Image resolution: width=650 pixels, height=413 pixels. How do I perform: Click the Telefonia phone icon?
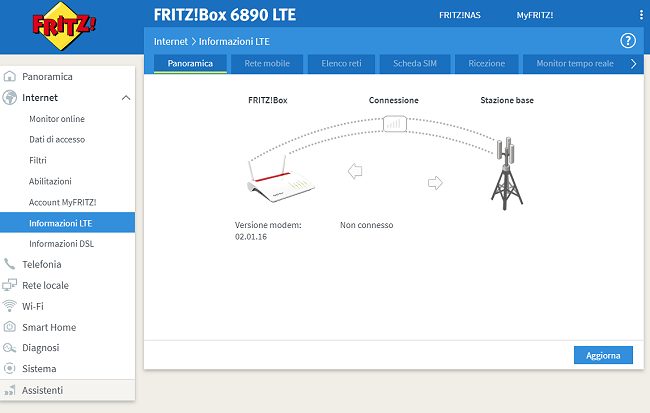tap(10, 264)
